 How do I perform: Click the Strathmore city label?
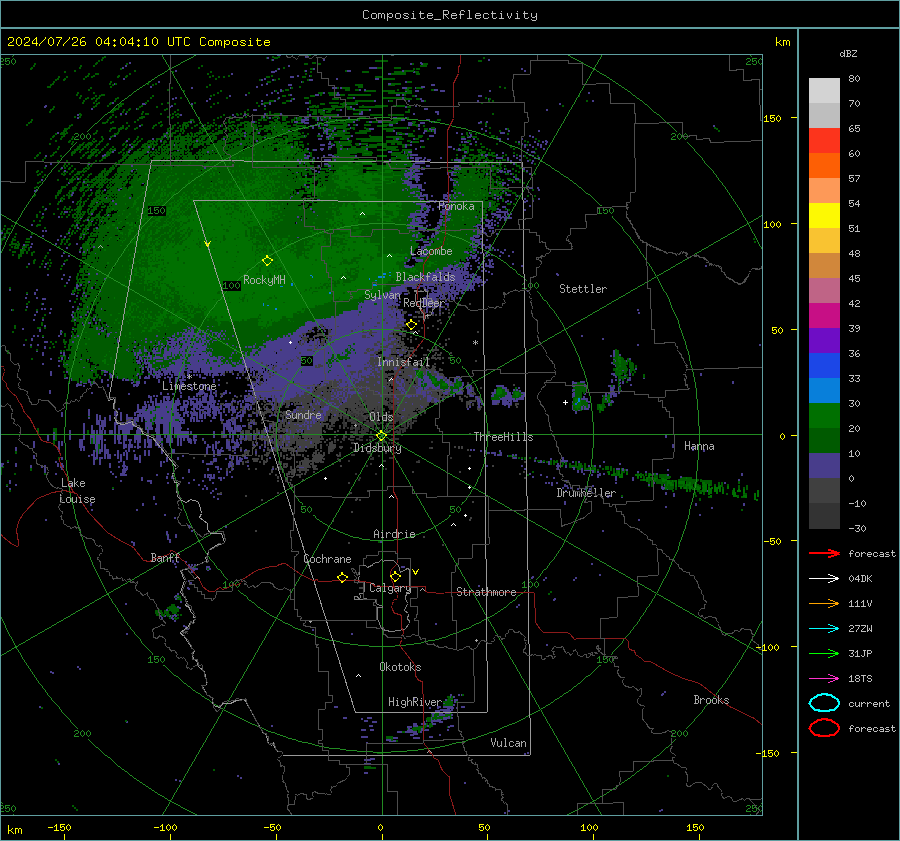486,592
